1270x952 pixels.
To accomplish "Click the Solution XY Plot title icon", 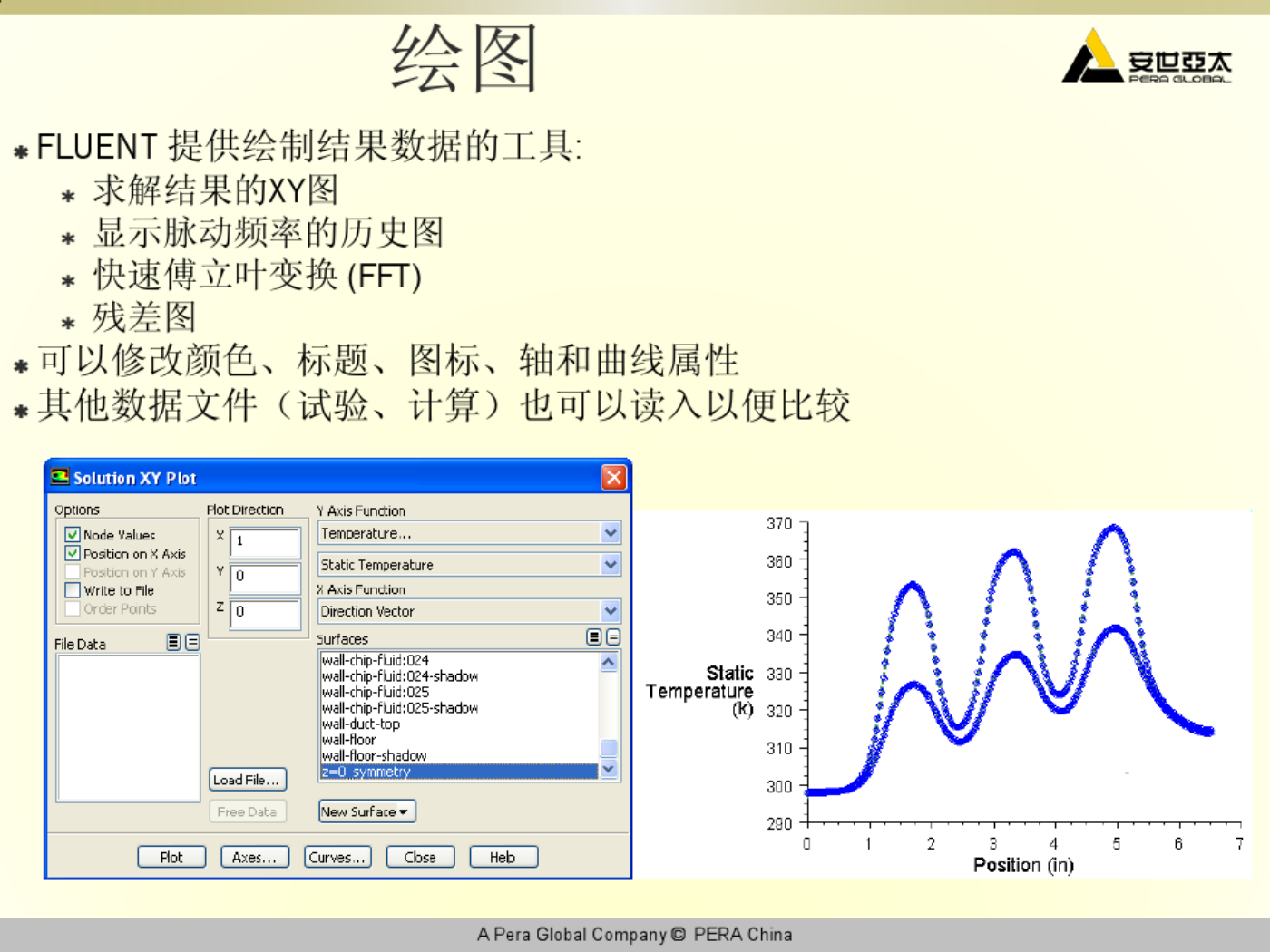I will click(60, 477).
